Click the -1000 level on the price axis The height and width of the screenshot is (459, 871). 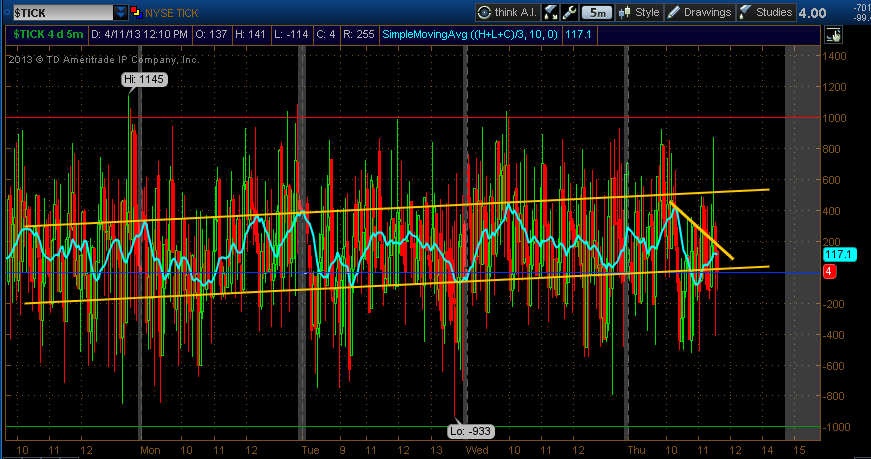tap(835, 427)
